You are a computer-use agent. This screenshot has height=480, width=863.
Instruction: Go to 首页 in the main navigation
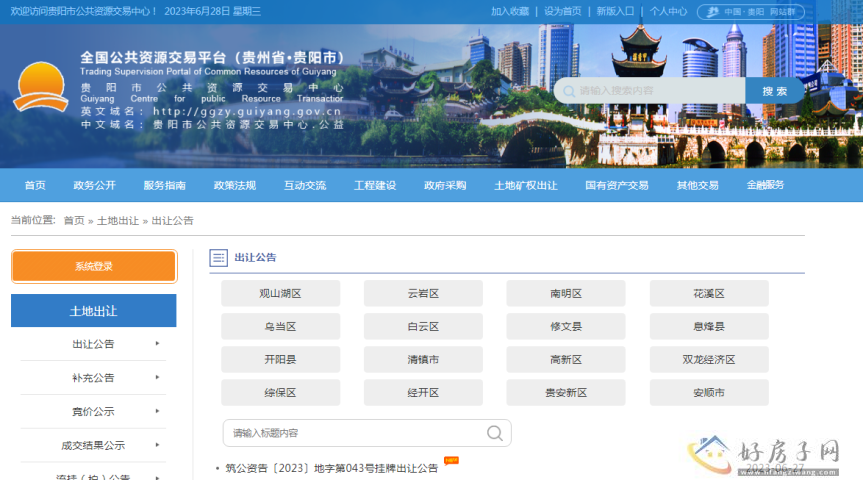[x=35, y=186]
